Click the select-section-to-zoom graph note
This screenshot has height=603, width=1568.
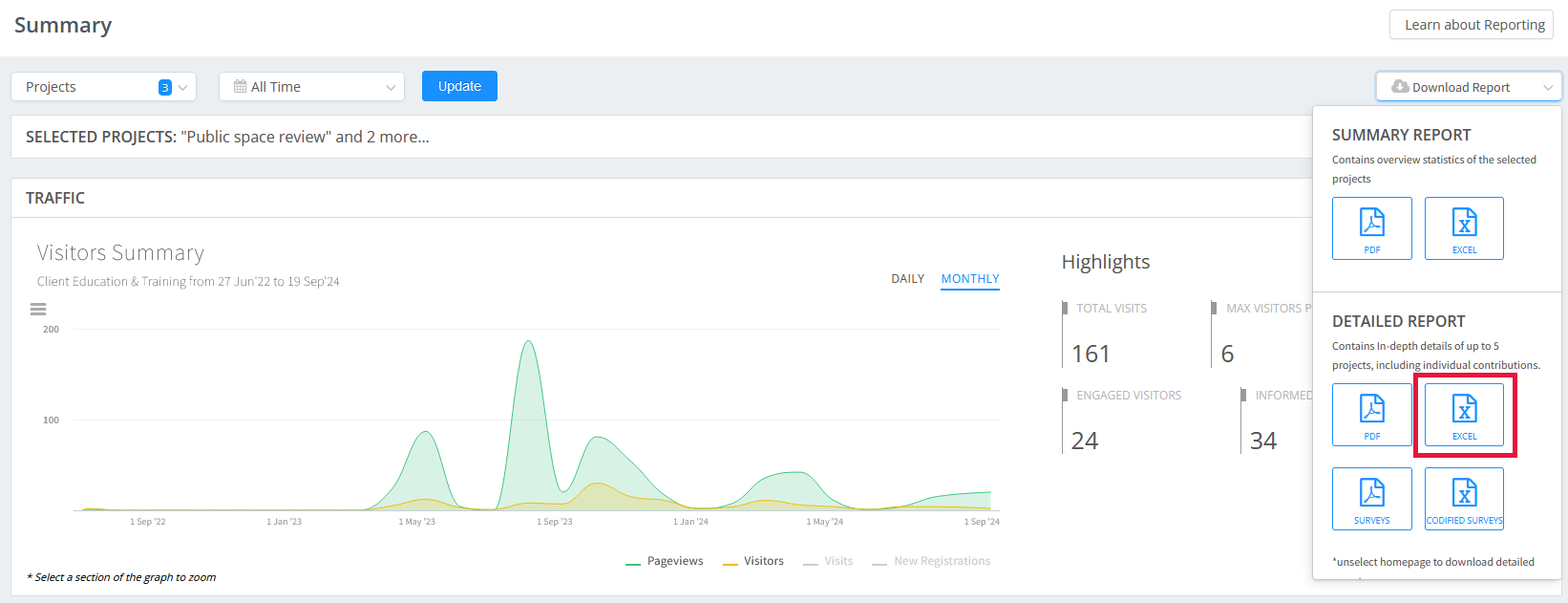click(121, 577)
